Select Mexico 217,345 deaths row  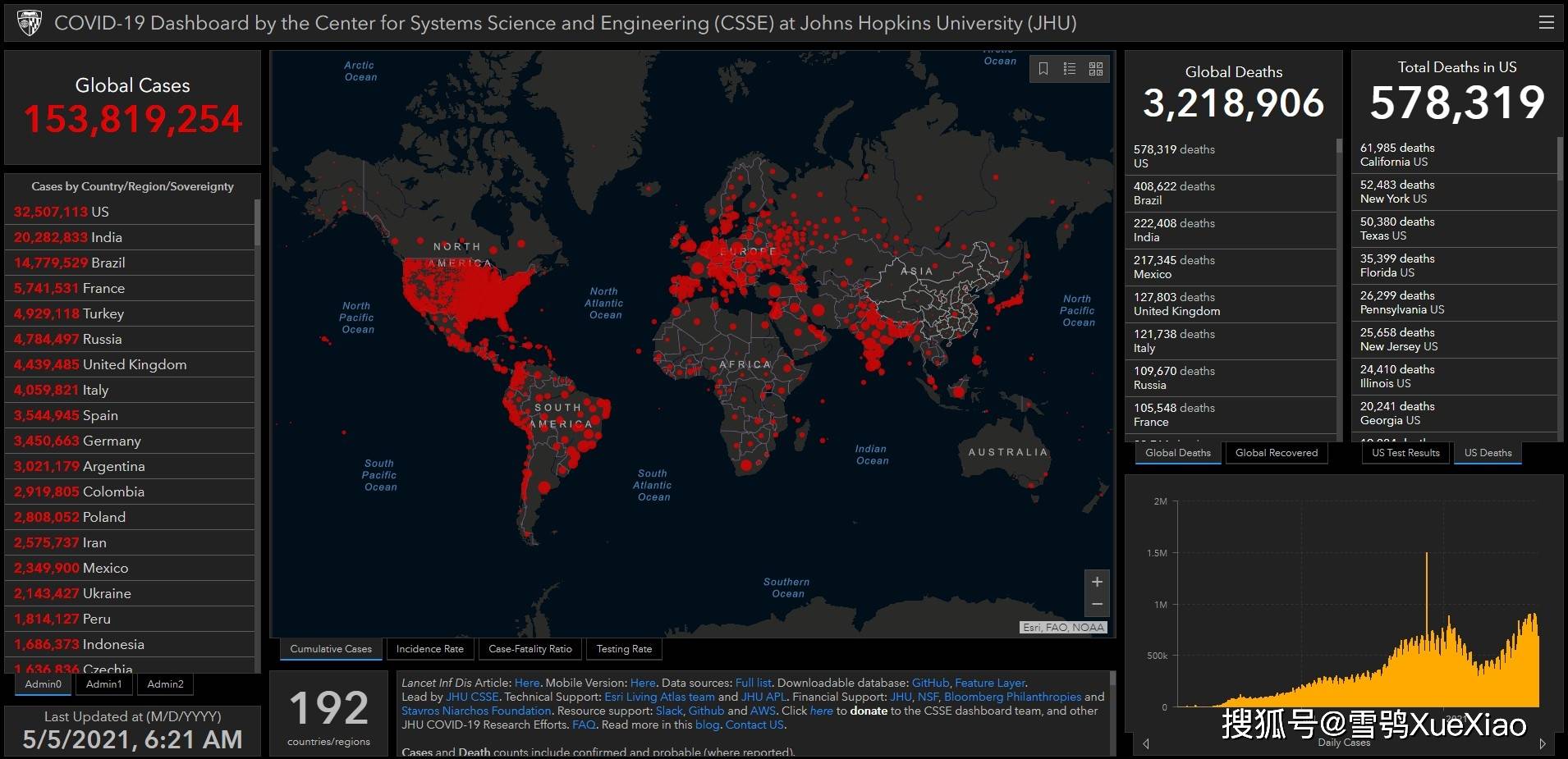[x=1231, y=267]
